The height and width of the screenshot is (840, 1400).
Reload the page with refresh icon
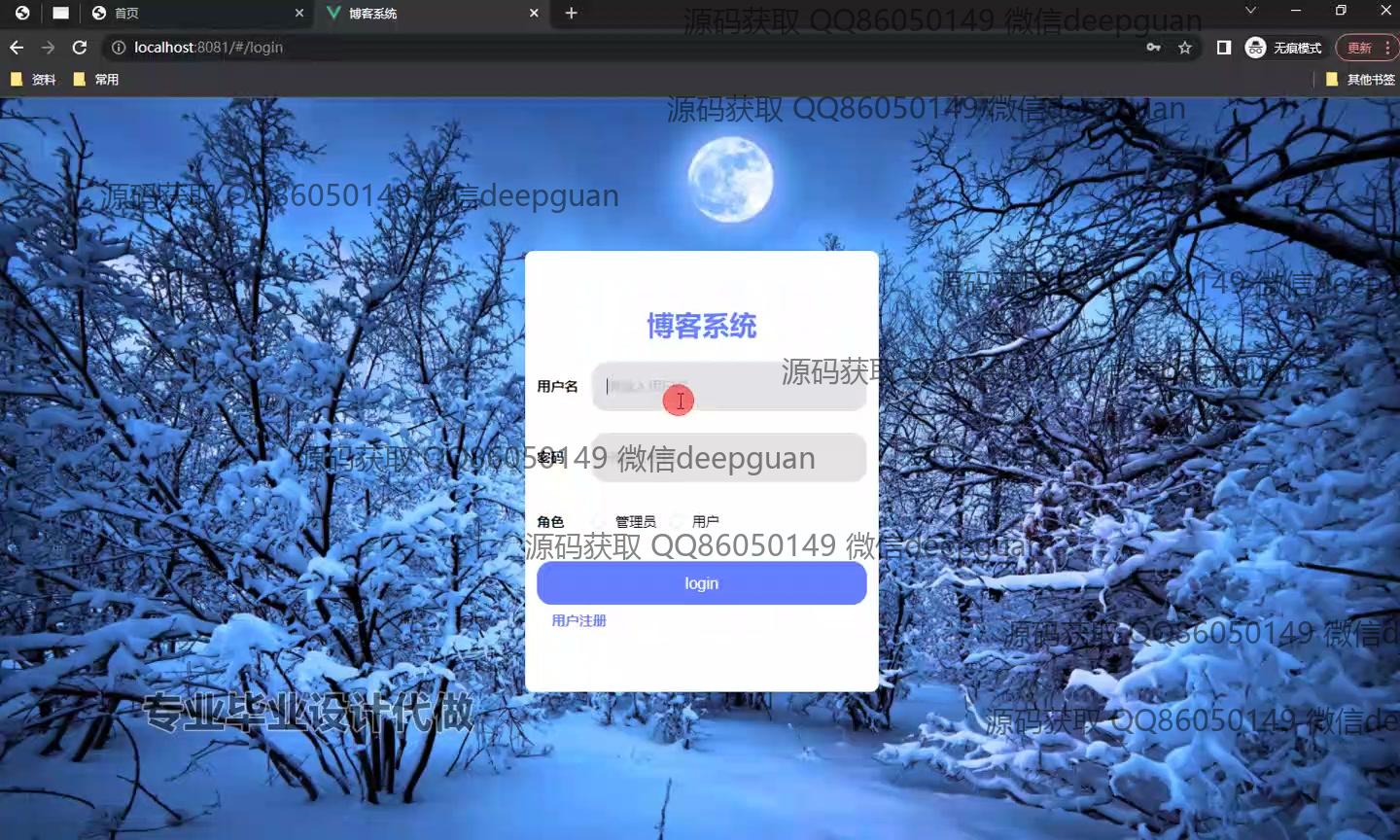click(x=80, y=47)
